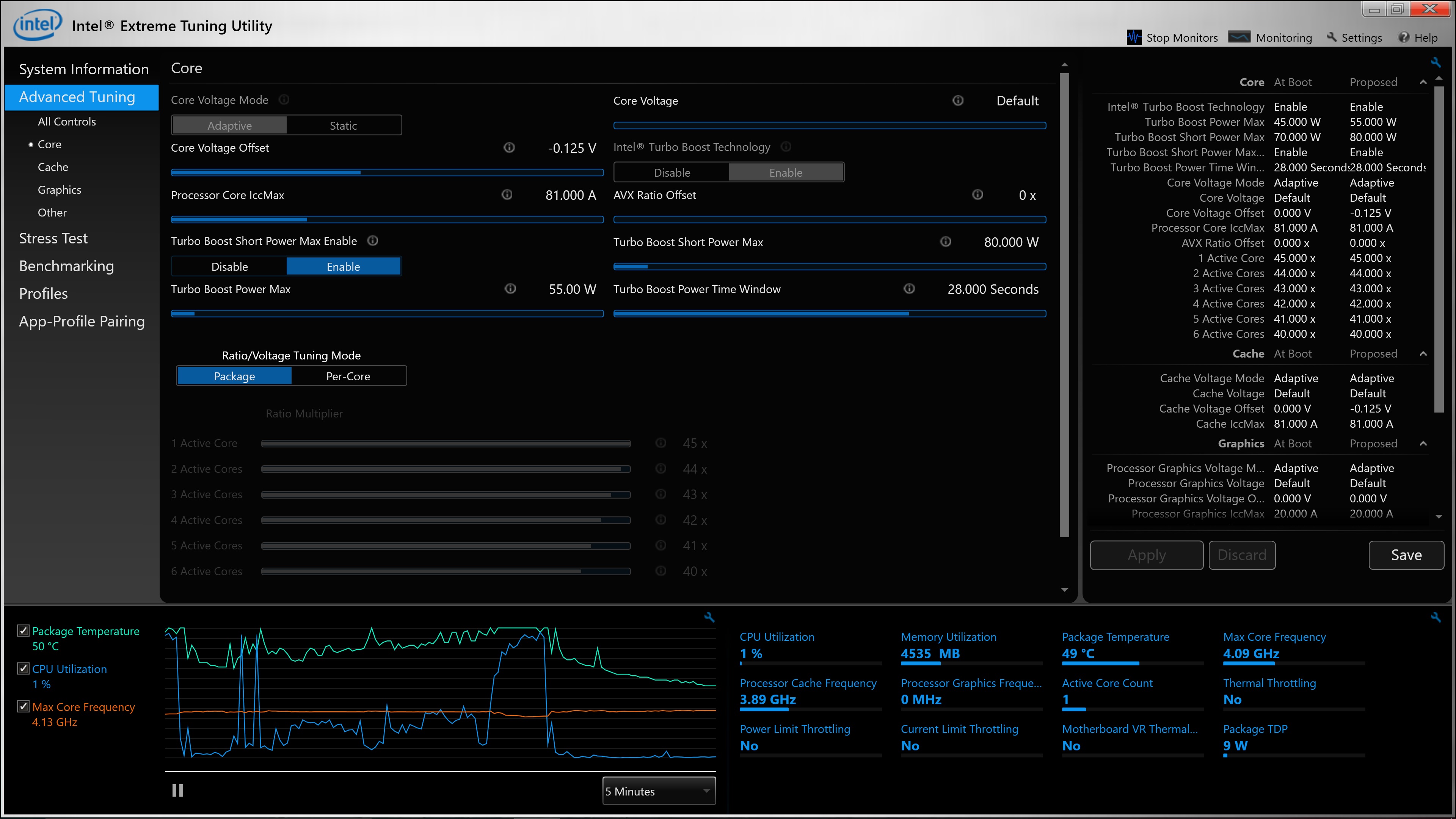The height and width of the screenshot is (819, 1456).
Task: Click the Turbo Boost Power Max slider
Action: 387,314
